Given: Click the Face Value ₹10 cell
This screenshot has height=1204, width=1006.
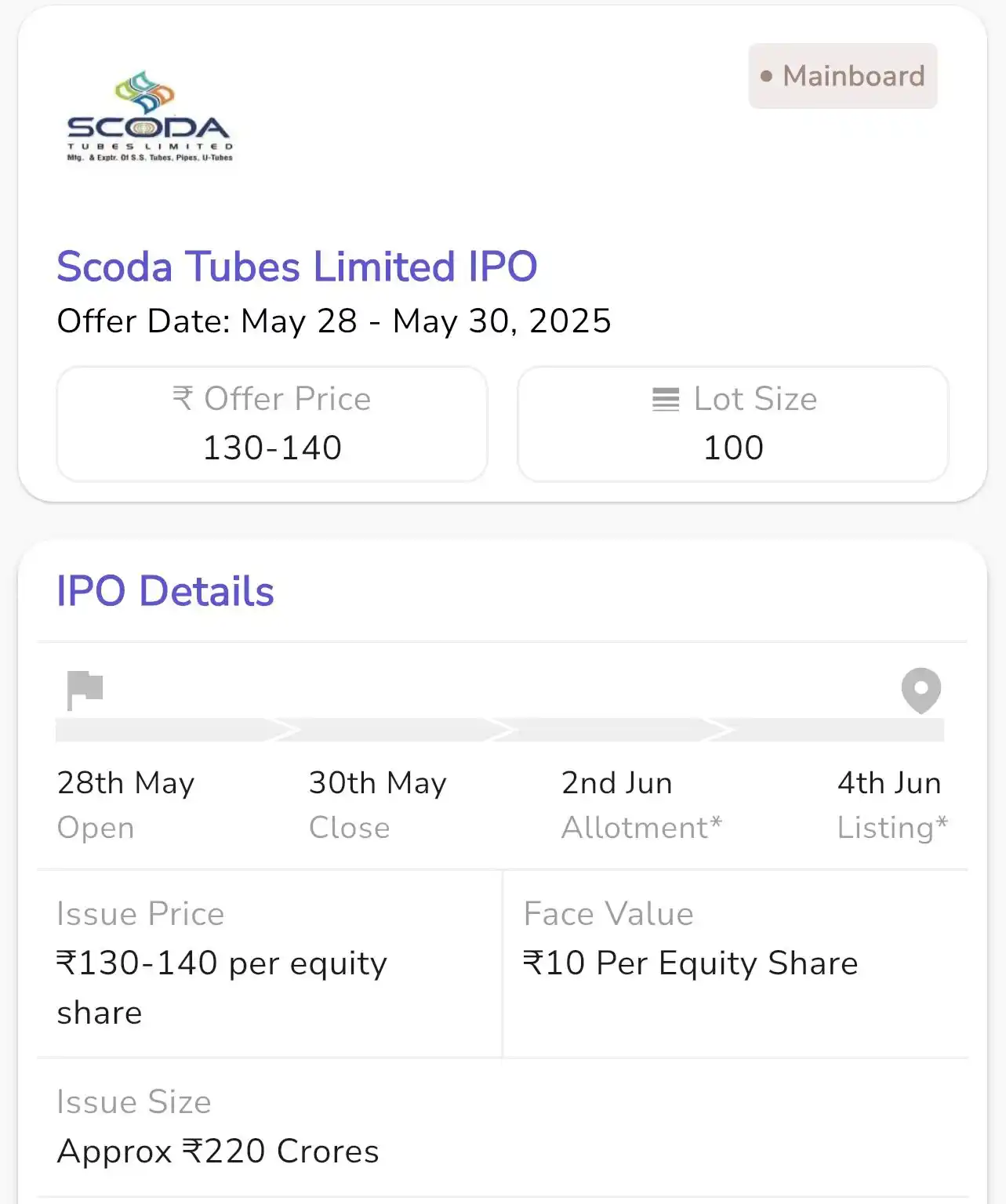Looking at the screenshot, I should pyautogui.click(x=735, y=963).
